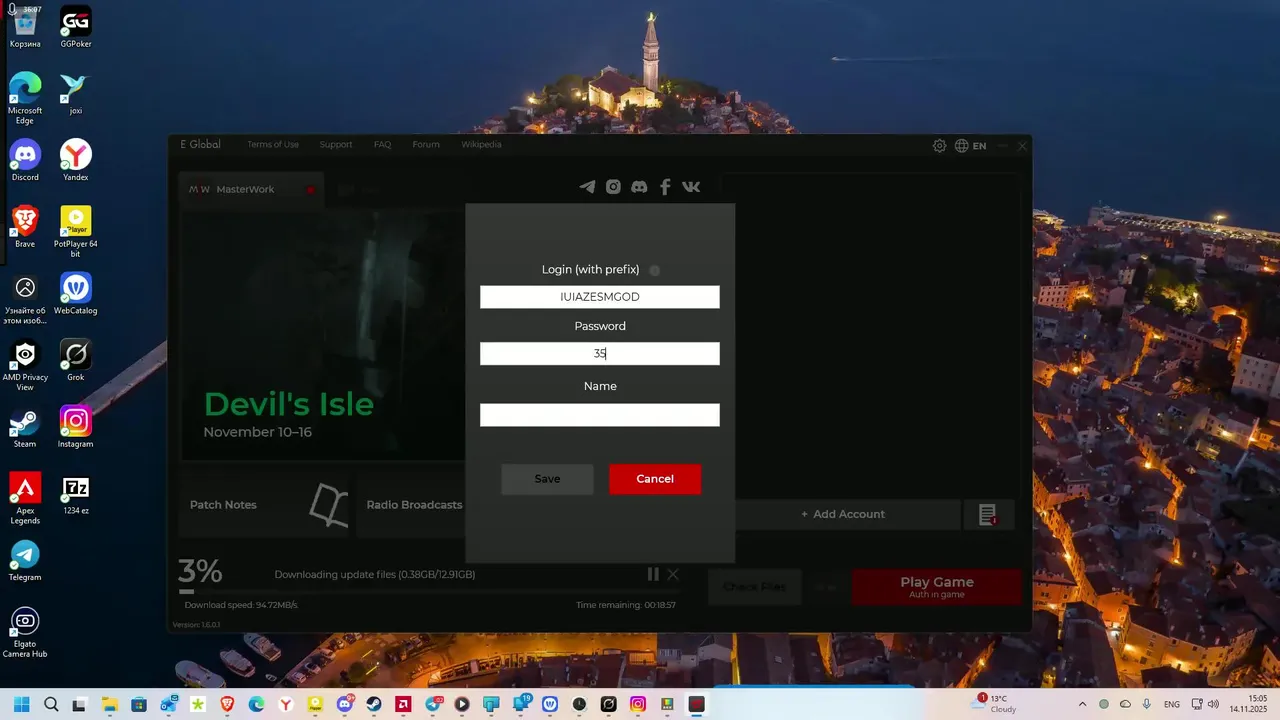This screenshot has width=1280, height=720.
Task: Click the info dot next to Login label
Action: [655, 270]
